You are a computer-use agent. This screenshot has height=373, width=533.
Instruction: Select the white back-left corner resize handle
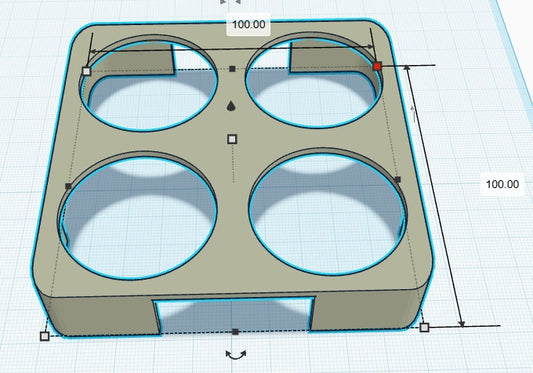pos(87,71)
